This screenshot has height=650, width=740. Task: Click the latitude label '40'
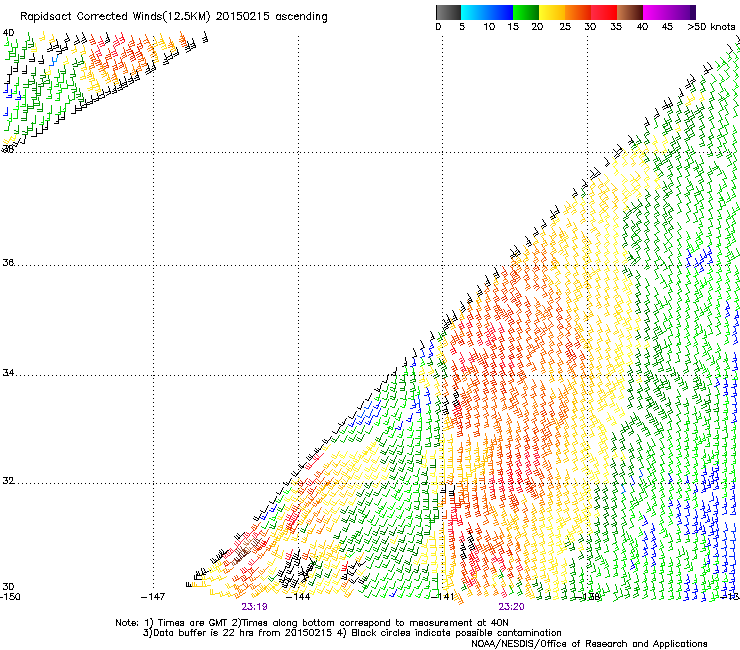click(x=8, y=33)
